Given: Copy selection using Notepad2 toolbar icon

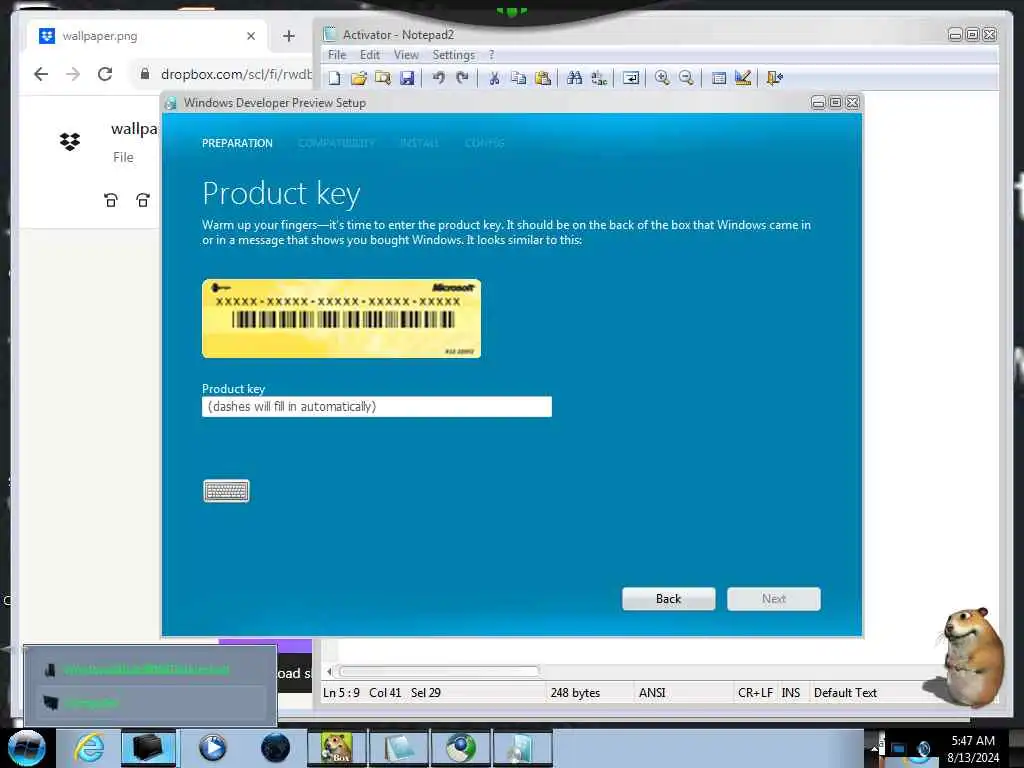Looking at the screenshot, I should coord(519,78).
